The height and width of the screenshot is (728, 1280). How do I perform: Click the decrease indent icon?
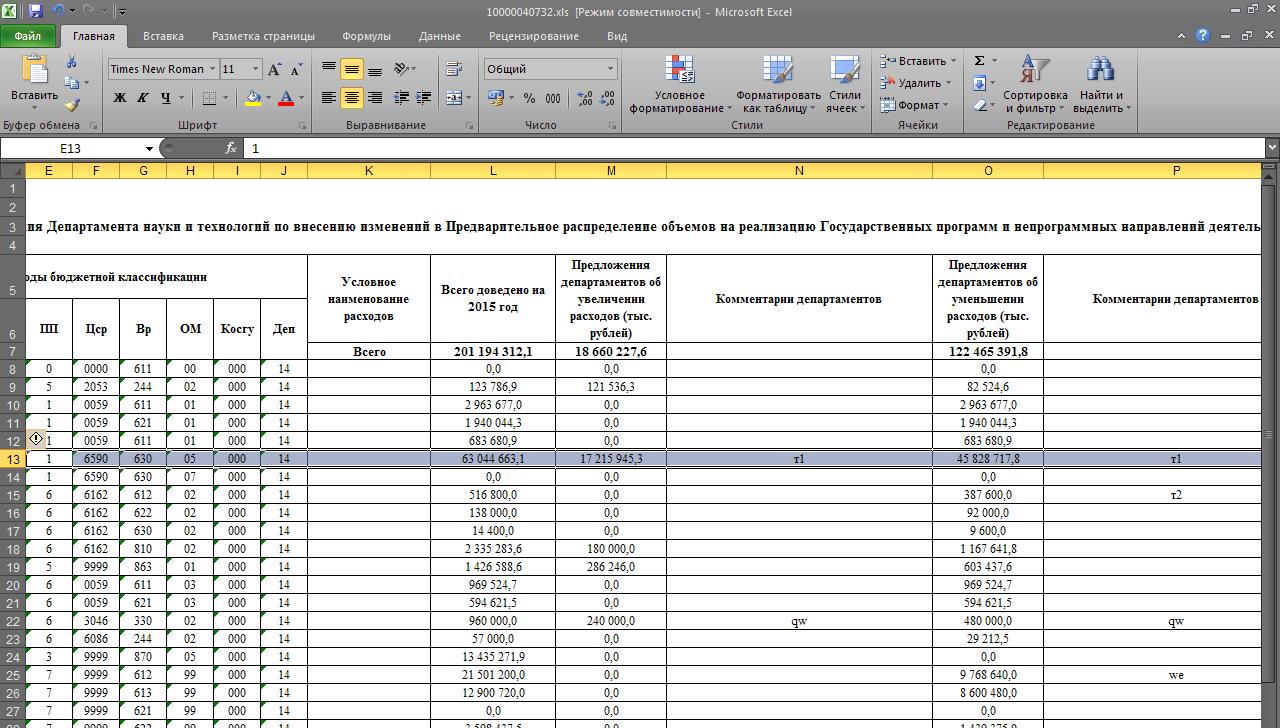click(402, 97)
